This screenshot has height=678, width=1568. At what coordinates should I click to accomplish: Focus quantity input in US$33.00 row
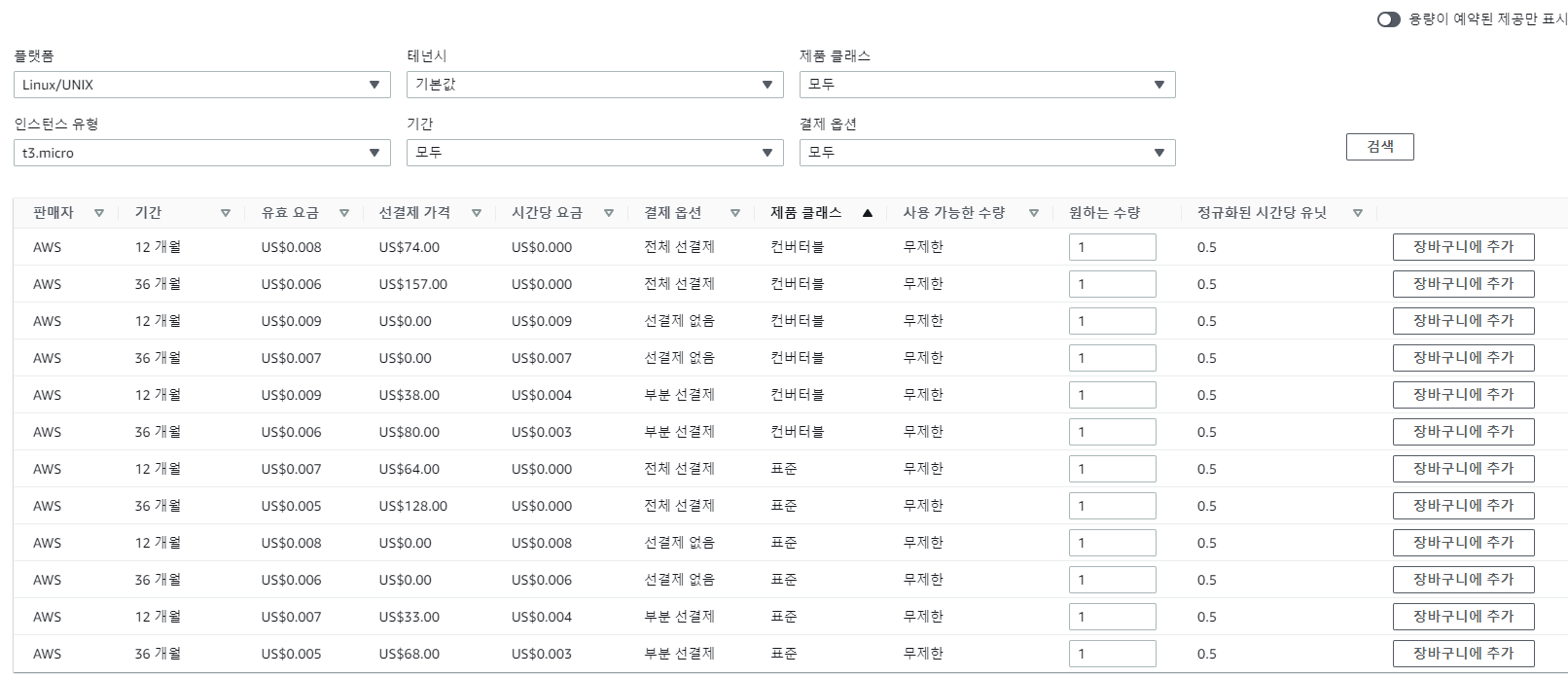[1113, 617]
